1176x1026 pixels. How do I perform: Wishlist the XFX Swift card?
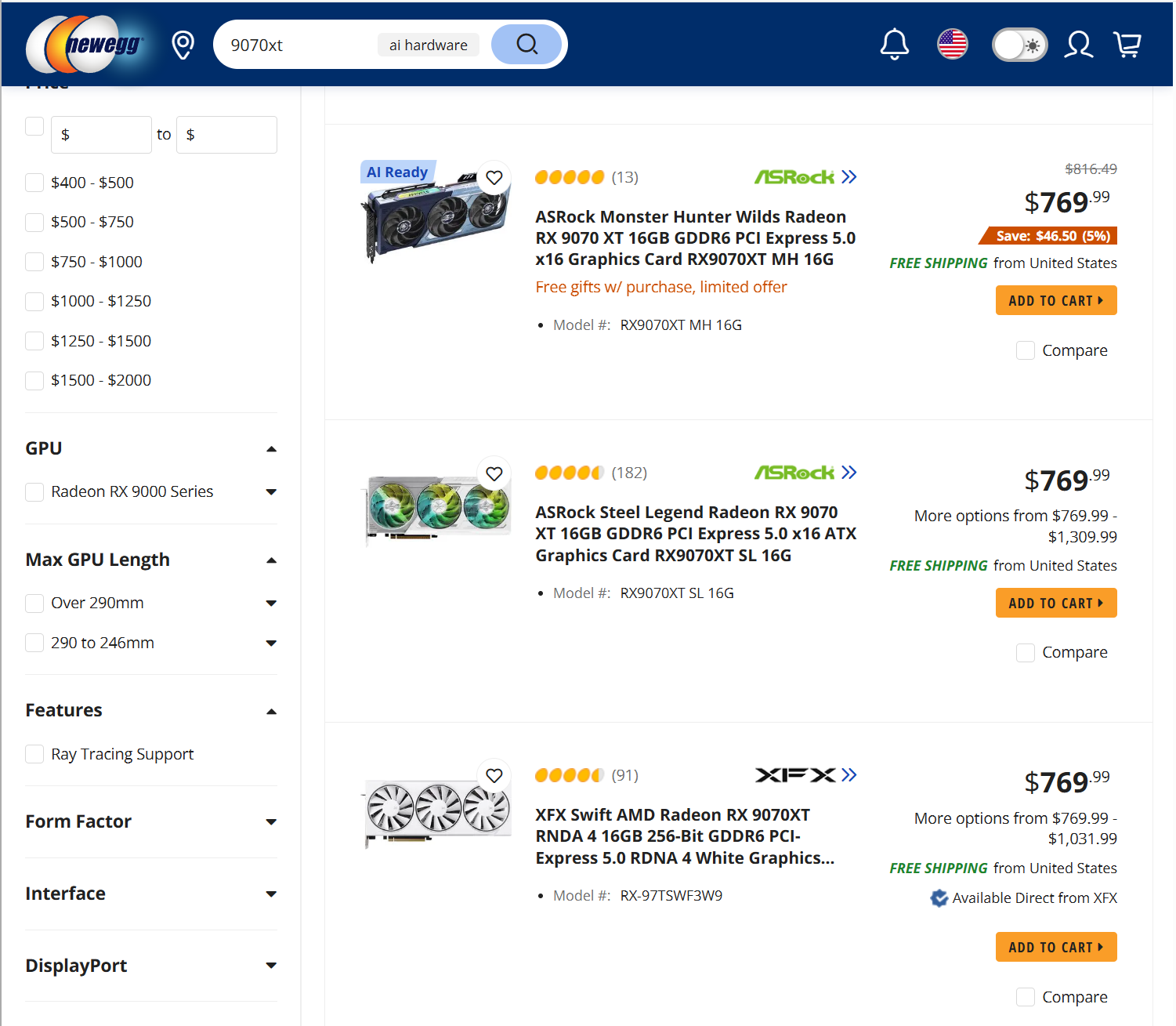[x=494, y=775]
